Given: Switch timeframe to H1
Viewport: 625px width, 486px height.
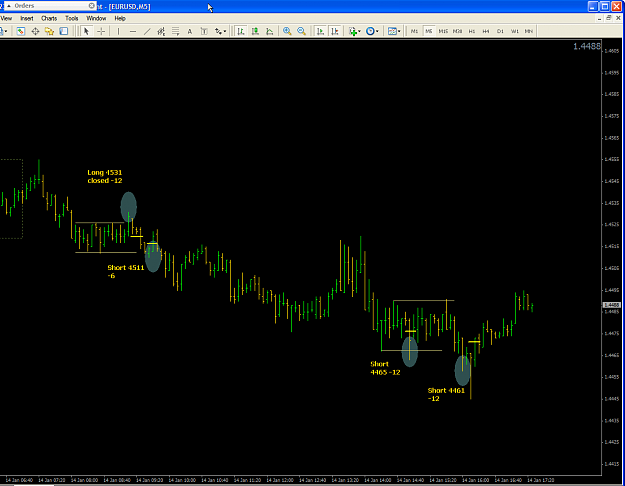Looking at the screenshot, I should coord(472,31).
